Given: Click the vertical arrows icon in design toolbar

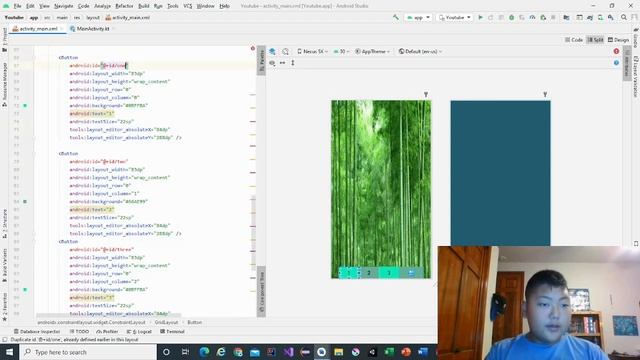Looking at the screenshot, I should (293, 63).
